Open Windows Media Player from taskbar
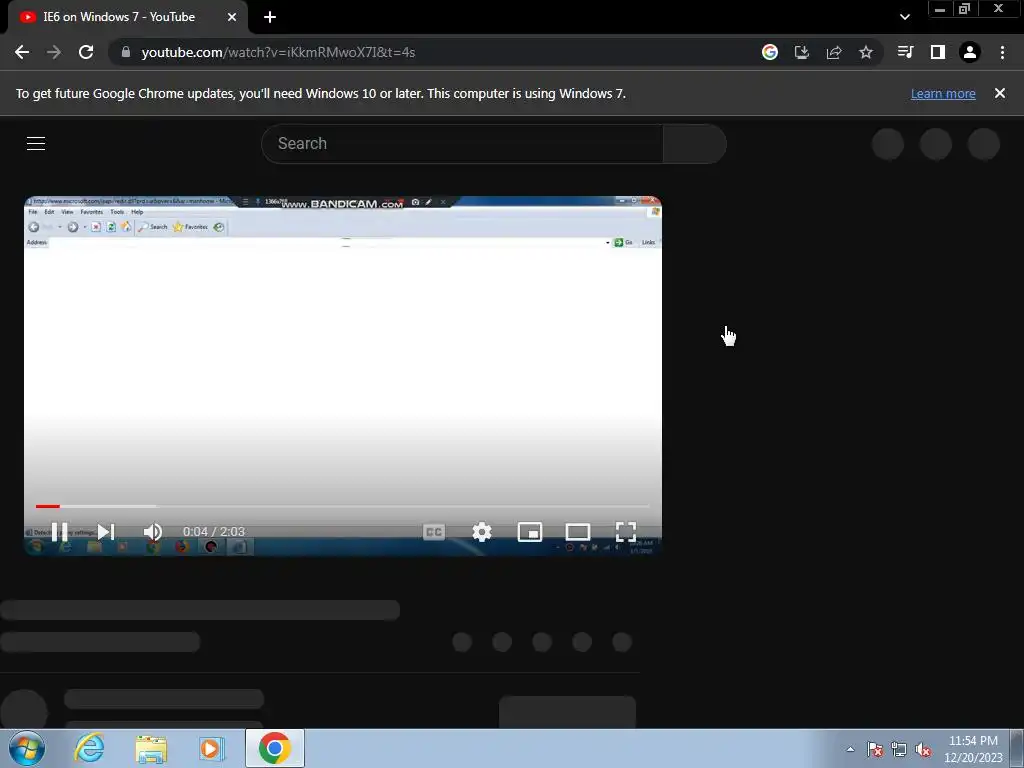The width and height of the screenshot is (1024, 768). pyautogui.click(x=212, y=748)
